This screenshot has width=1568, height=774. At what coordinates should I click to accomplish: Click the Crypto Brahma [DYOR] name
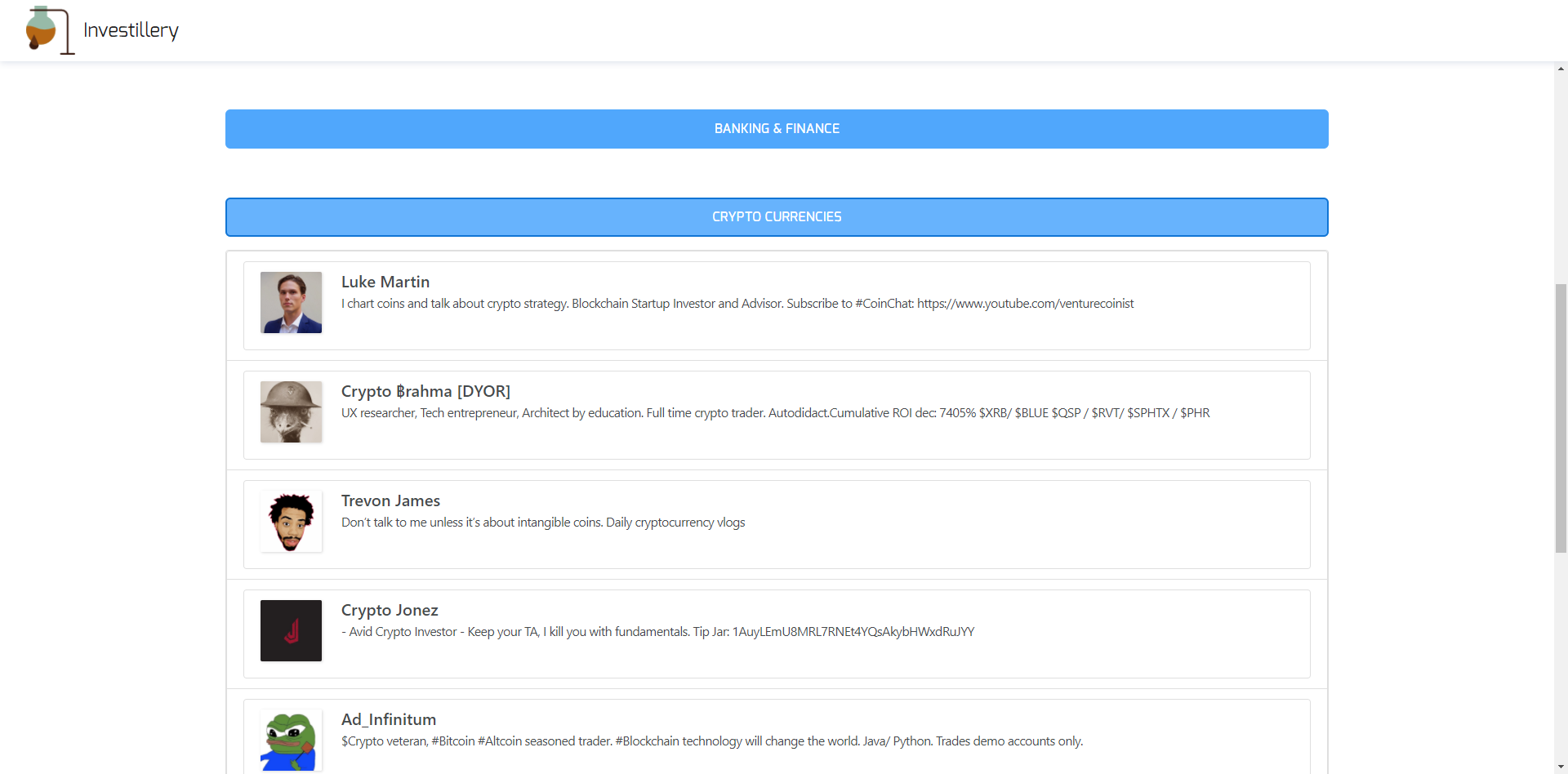pos(425,391)
